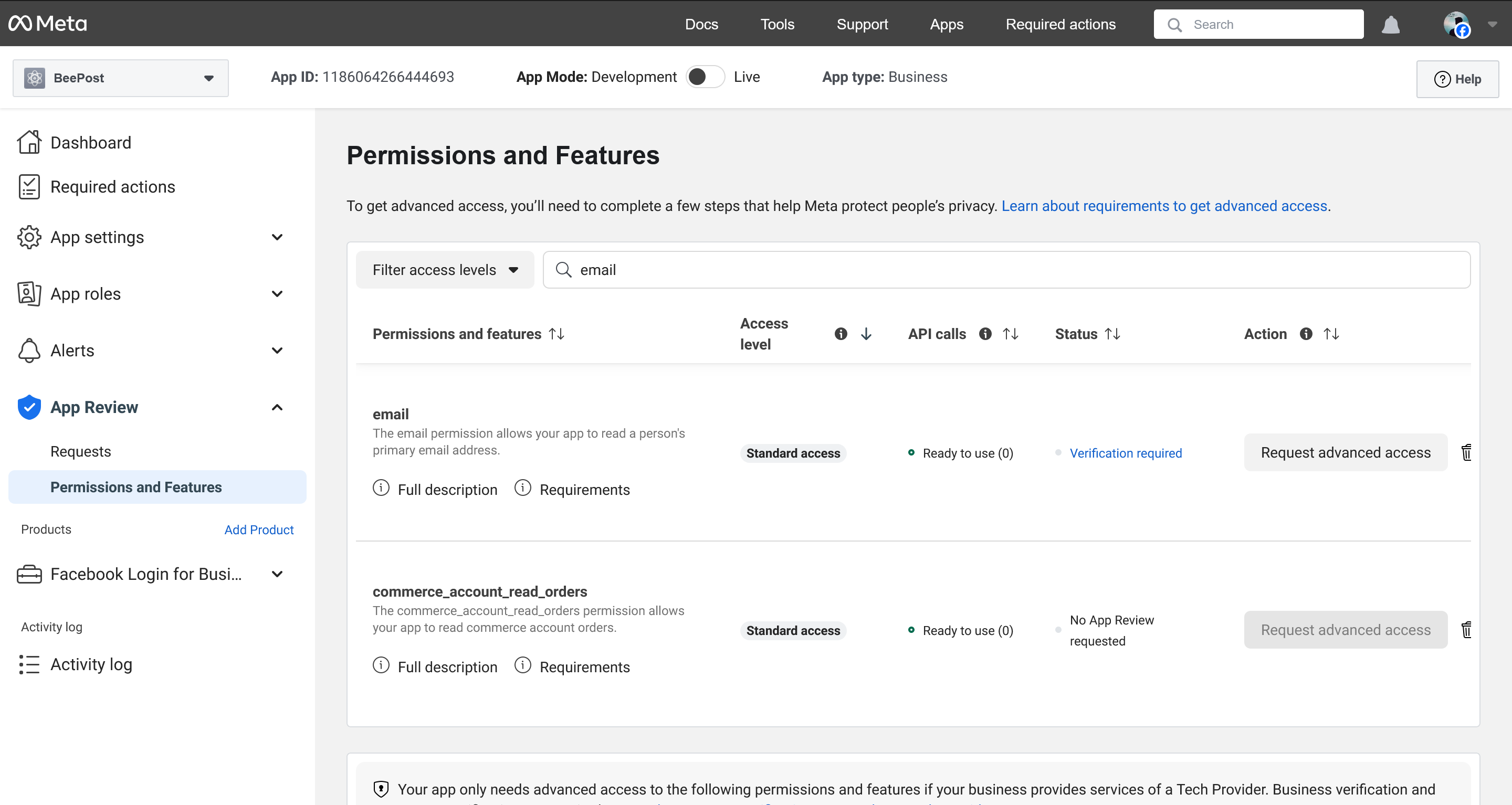Show Requirements for commerce_account_read_orders
1512x805 pixels.
coord(572,666)
